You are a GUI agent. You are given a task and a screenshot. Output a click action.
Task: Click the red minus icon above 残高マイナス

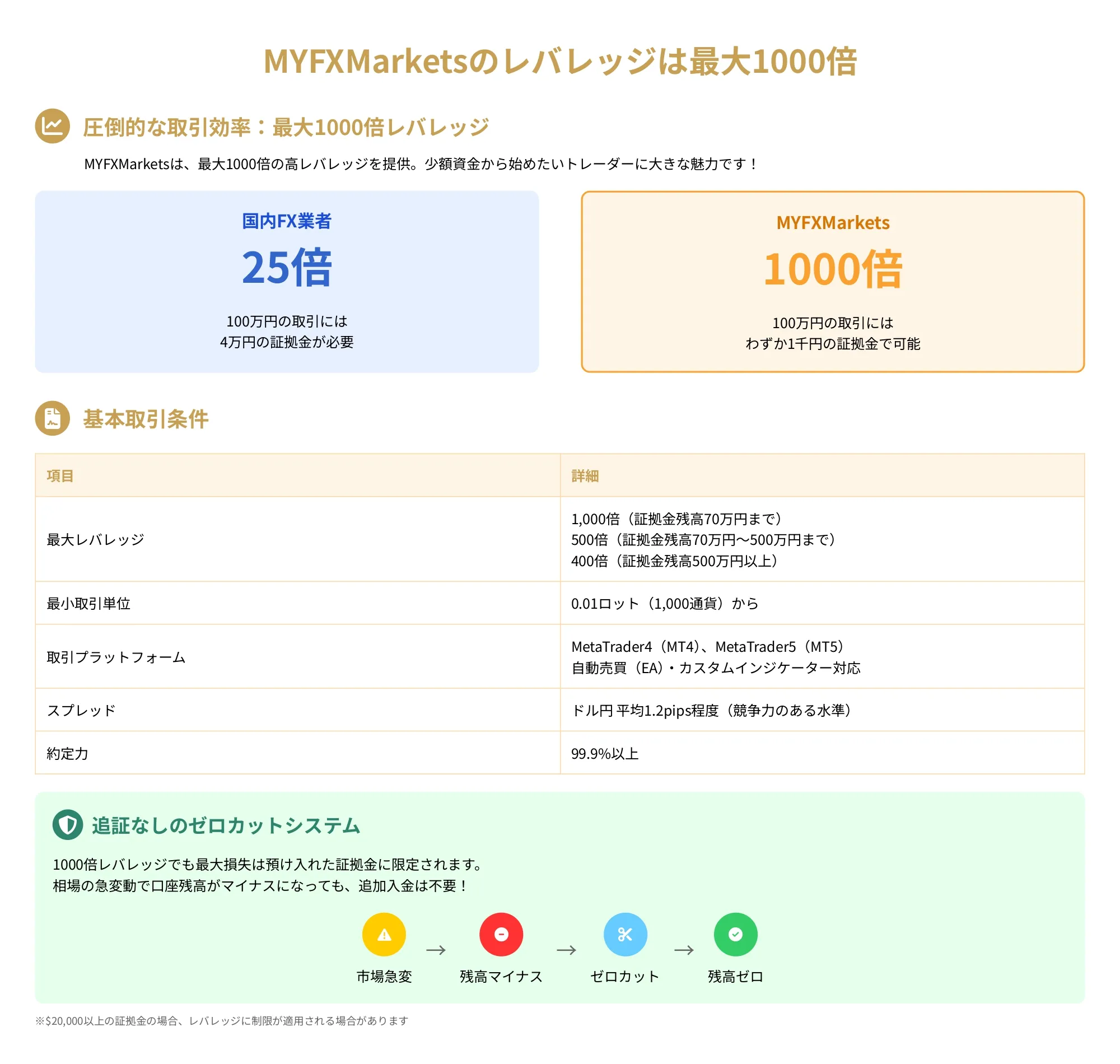[501, 935]
